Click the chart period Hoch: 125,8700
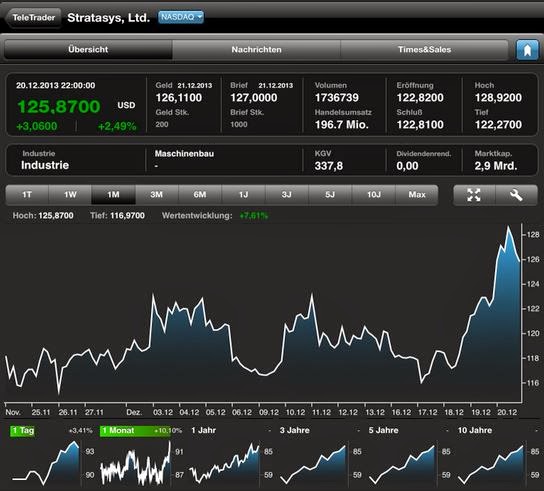 [x=43, y=215]
